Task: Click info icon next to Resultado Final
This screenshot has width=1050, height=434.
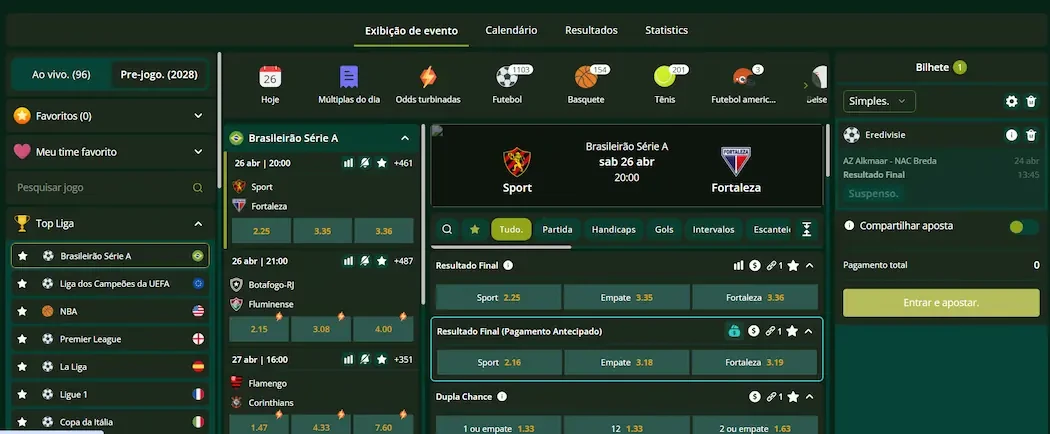Action: (508, 265)
